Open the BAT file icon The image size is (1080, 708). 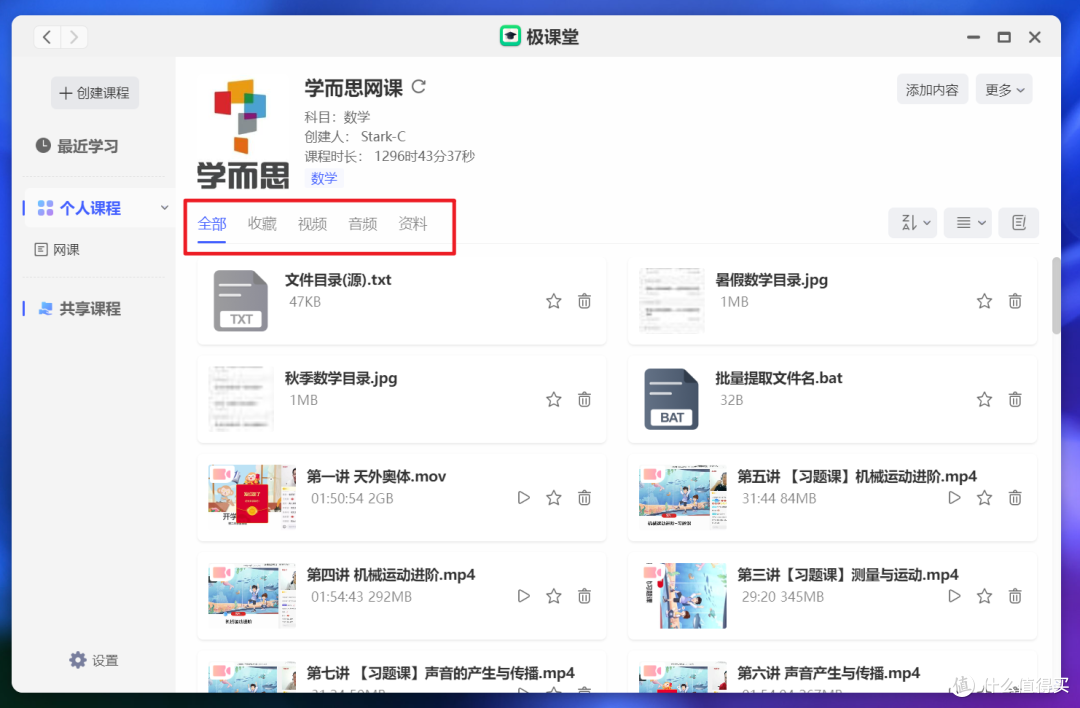671,399
